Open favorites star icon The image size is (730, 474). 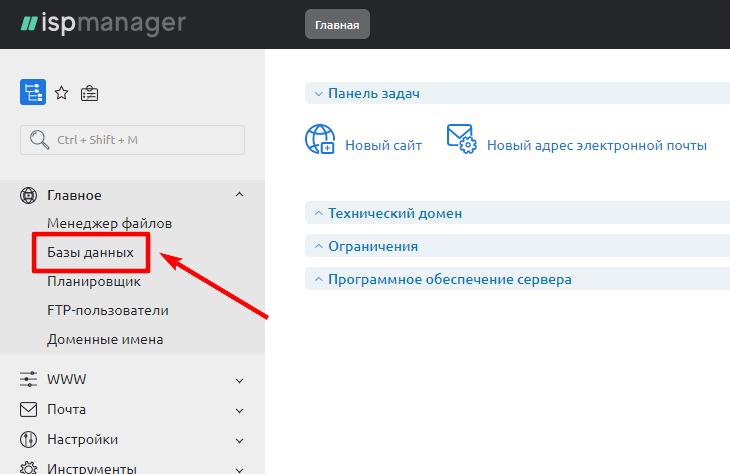[x=61, y=93]
